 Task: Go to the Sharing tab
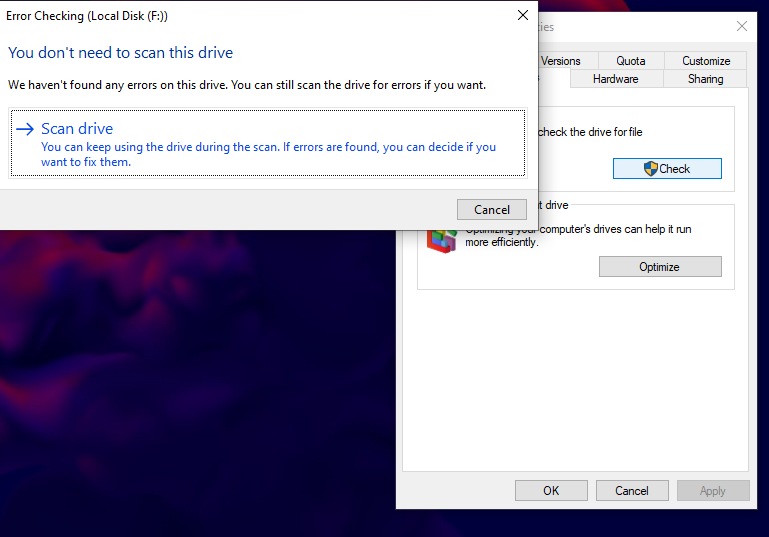(x=705, y=79)
